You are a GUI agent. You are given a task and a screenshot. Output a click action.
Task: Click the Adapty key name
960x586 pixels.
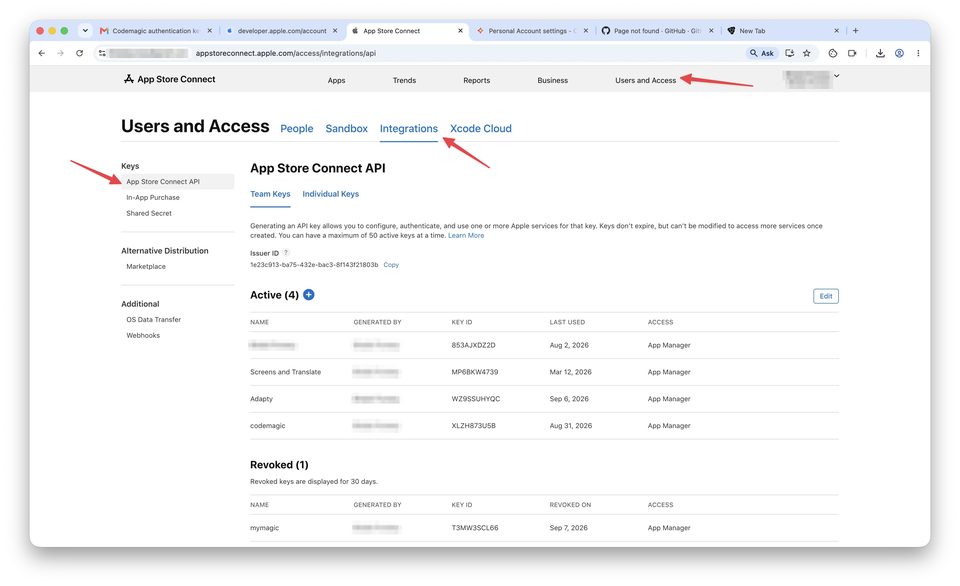tap(261, 399)
